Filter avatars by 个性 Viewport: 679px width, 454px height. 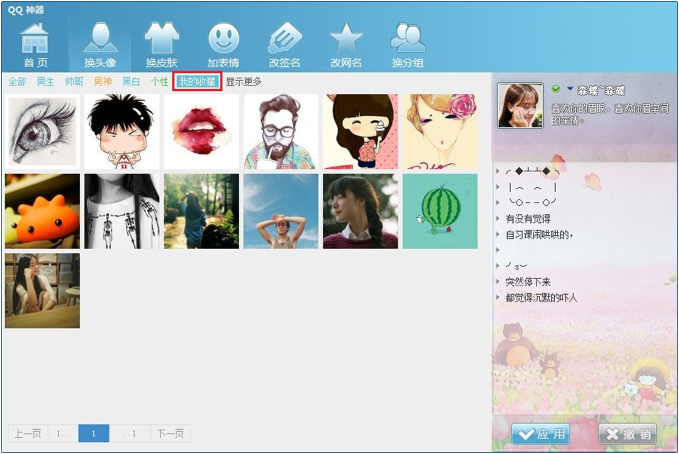[x=159, y=81]
